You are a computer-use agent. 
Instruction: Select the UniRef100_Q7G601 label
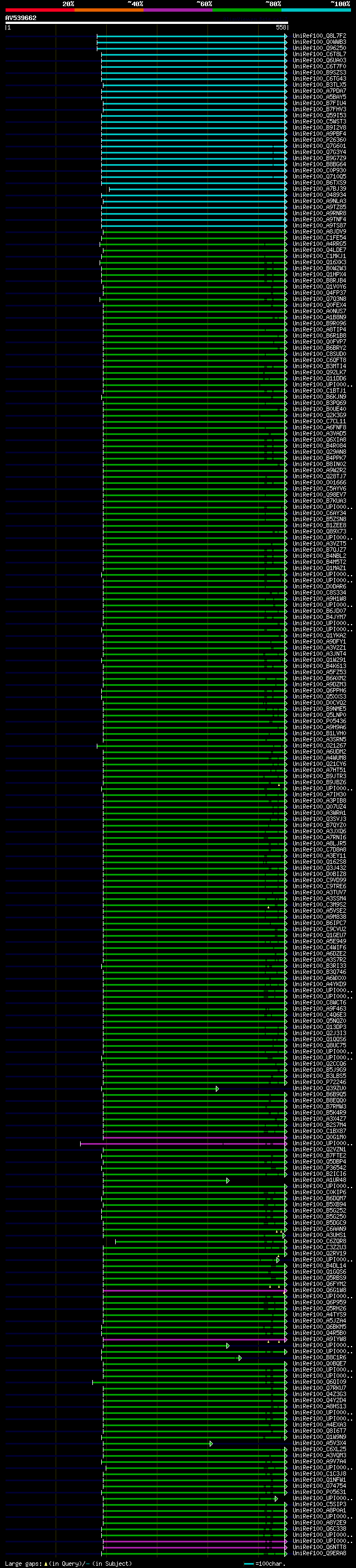tap(319, 146)
